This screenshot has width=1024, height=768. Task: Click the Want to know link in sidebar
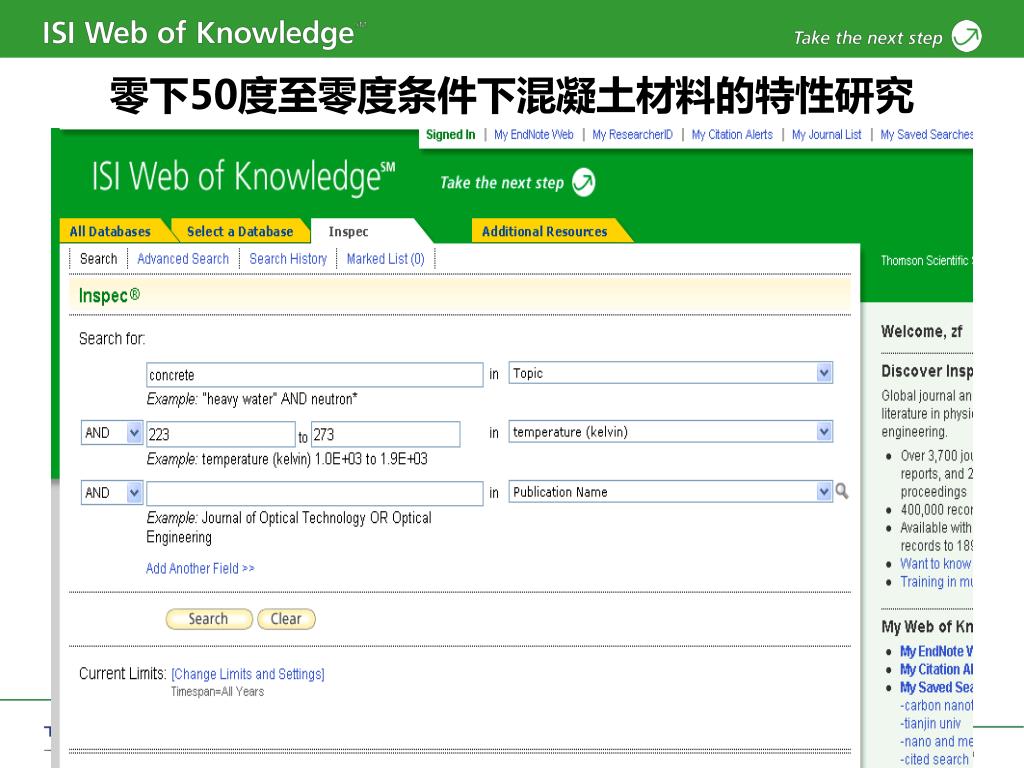(x=936, y=564)
